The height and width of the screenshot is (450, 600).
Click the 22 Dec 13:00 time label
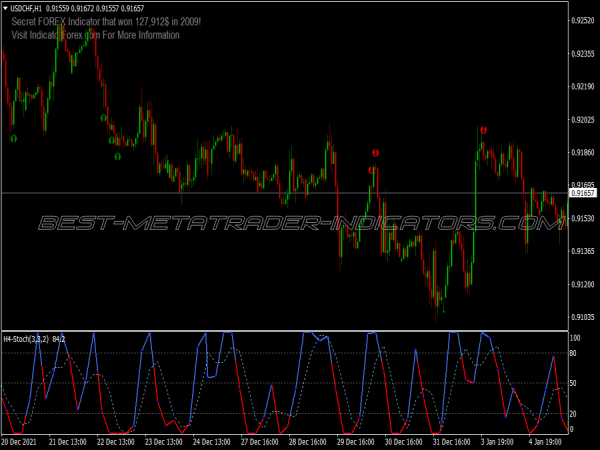(x=116, y=442)
